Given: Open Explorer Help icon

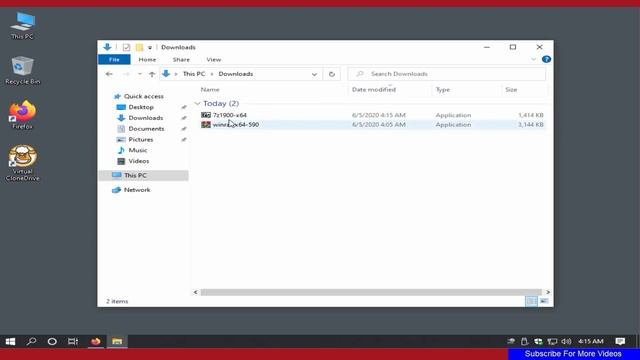Looking at the screenshot, I should pyautogui.click(x=546, y=60).
